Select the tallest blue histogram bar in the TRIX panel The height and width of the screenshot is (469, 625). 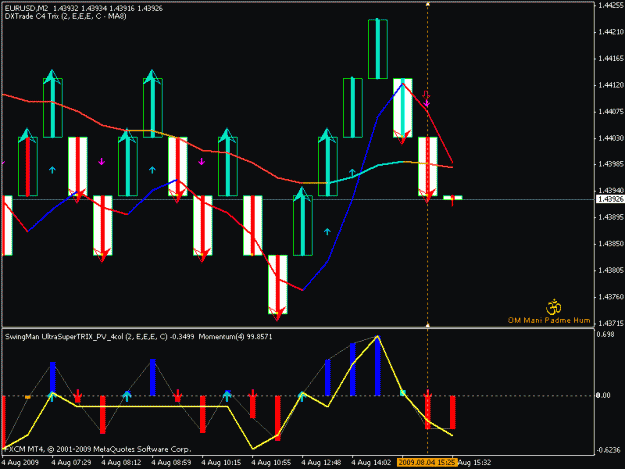tap(377, 366)
